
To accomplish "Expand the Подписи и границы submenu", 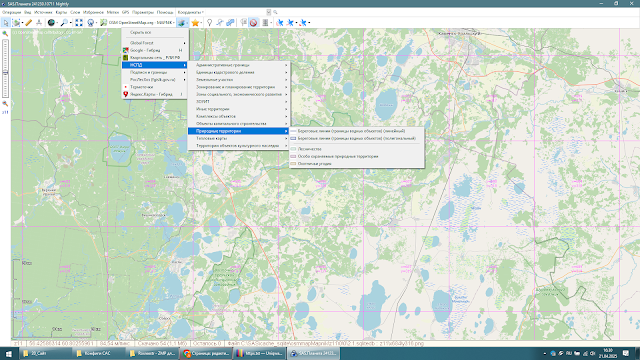I will (155, 72).
